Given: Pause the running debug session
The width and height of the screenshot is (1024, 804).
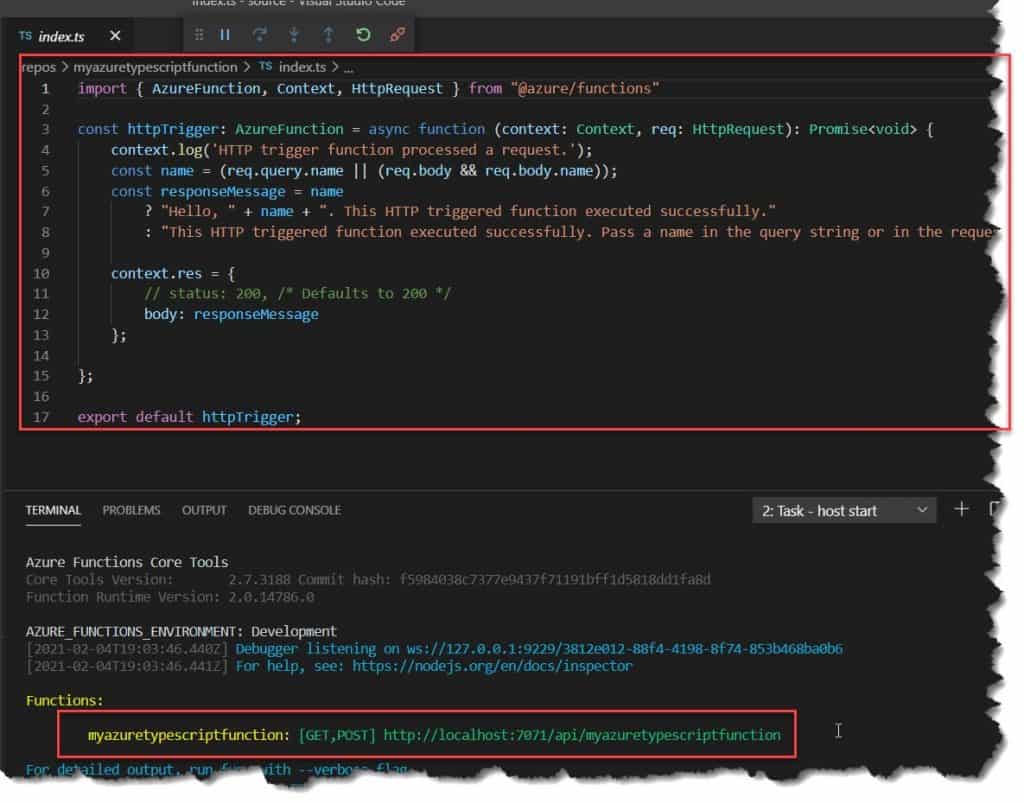Looking at the screenshot, I should (x=225, y=34).
